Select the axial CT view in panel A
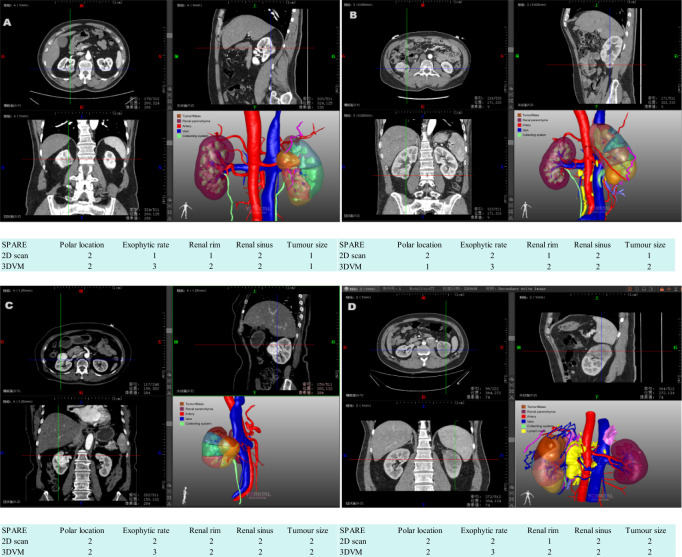This screenshot has width=682, height=557. click(82, 55)
